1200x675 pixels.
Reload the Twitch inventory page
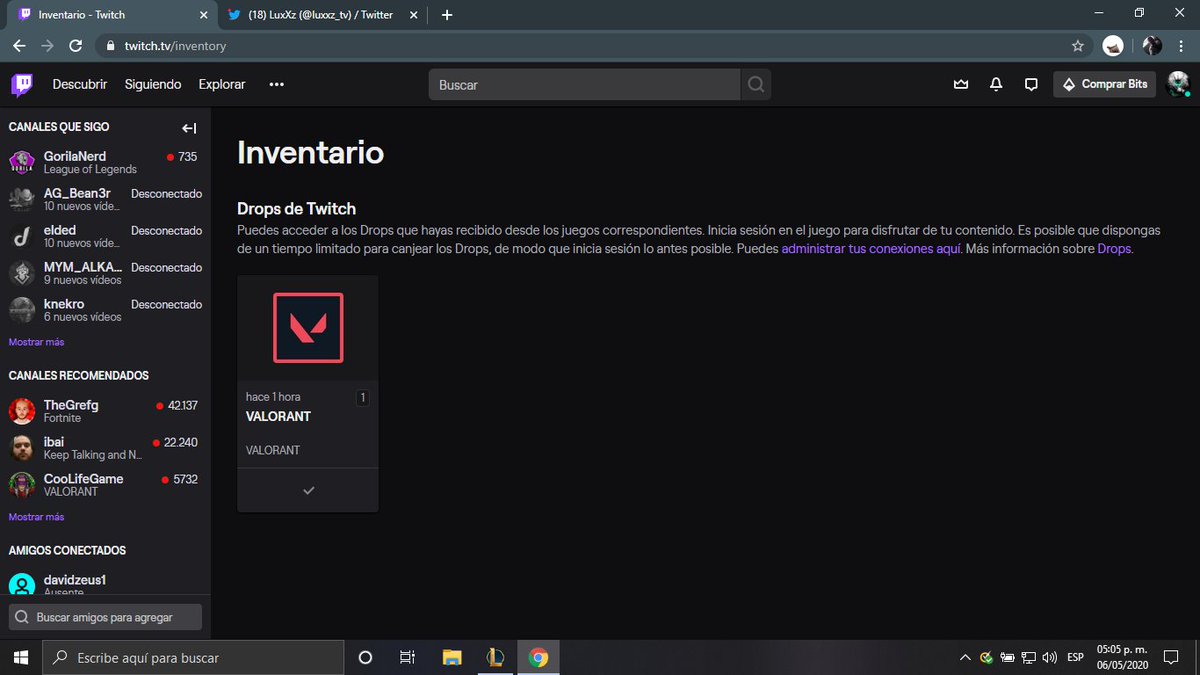(x=75, y=46)
